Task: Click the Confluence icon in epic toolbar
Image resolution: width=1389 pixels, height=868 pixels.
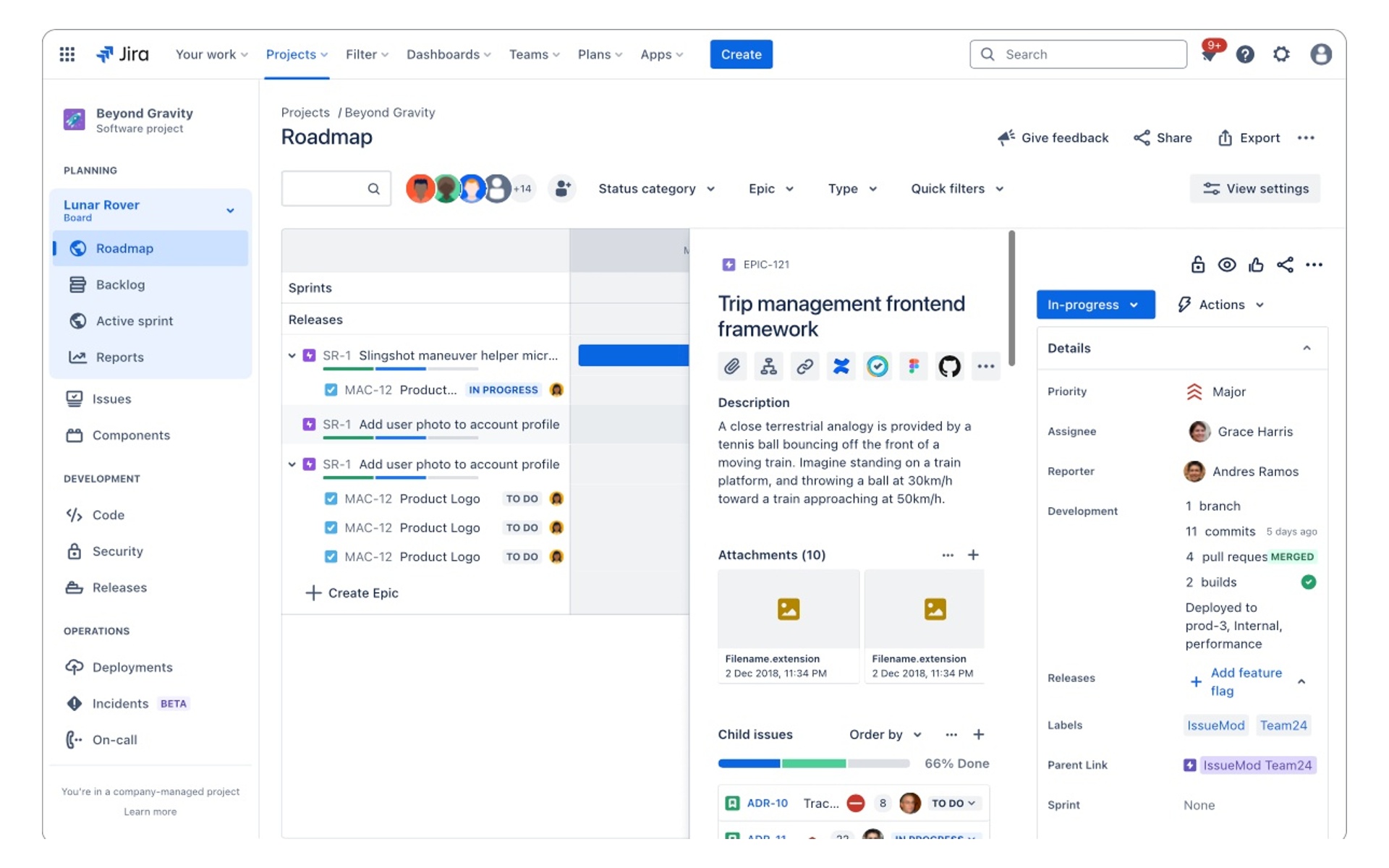Action: point(841,367)
